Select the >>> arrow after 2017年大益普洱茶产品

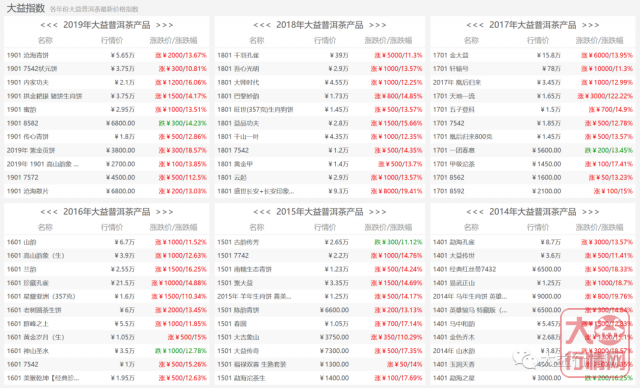[x=591, y=25]
